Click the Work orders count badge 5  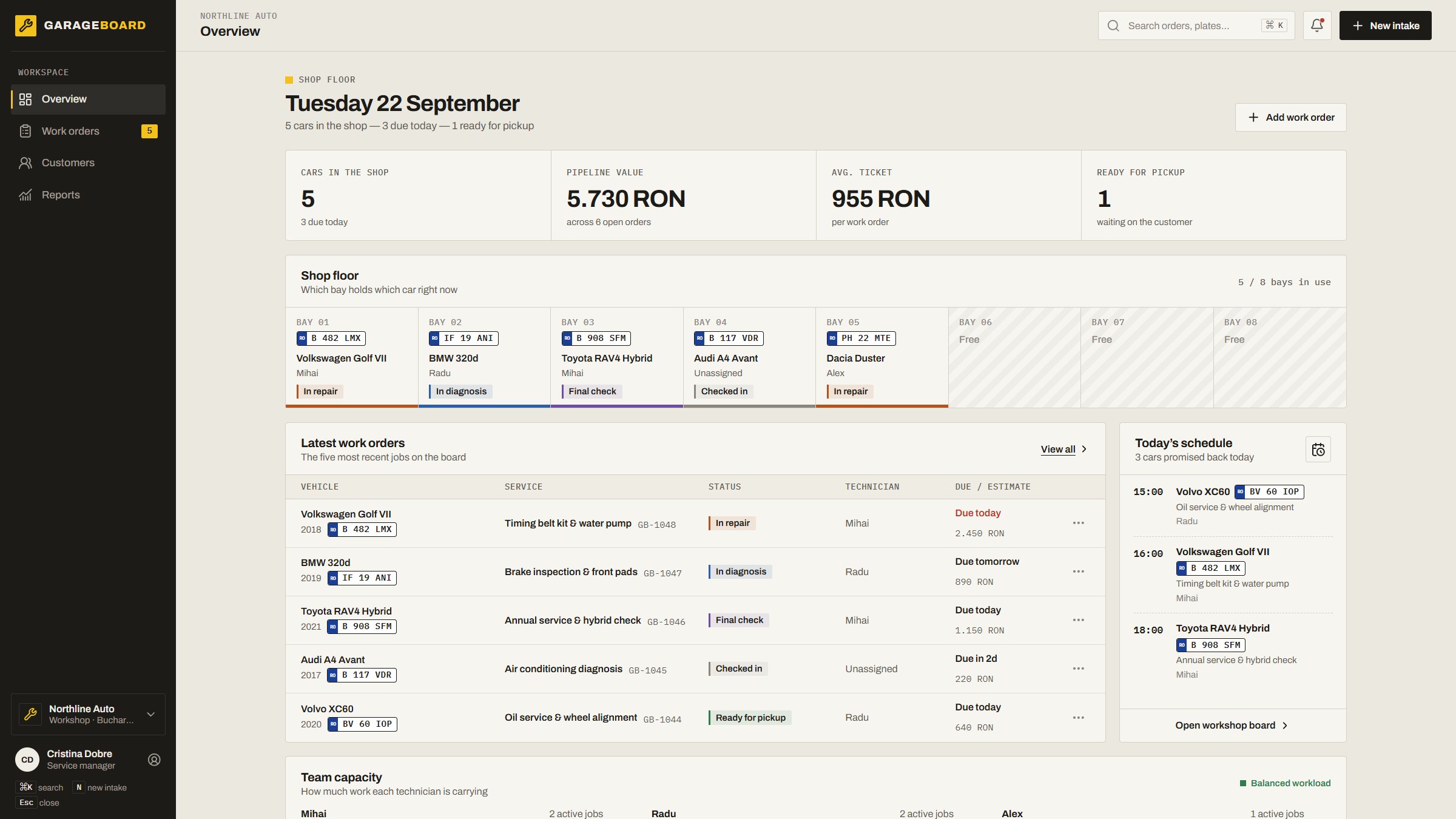coord(149,131)
